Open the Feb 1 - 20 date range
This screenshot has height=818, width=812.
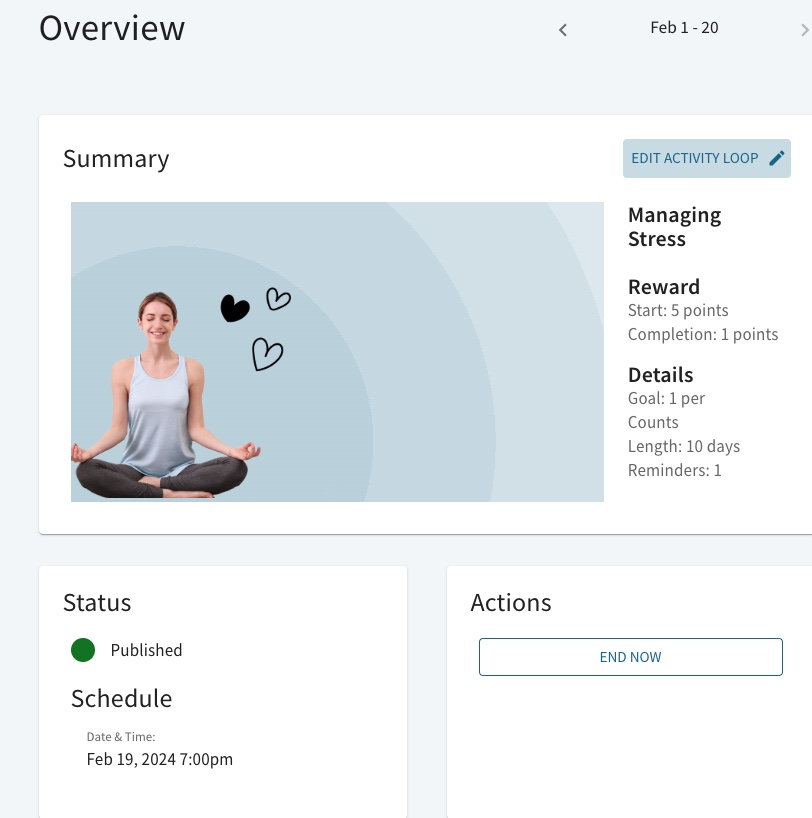(x=684, y=28)
